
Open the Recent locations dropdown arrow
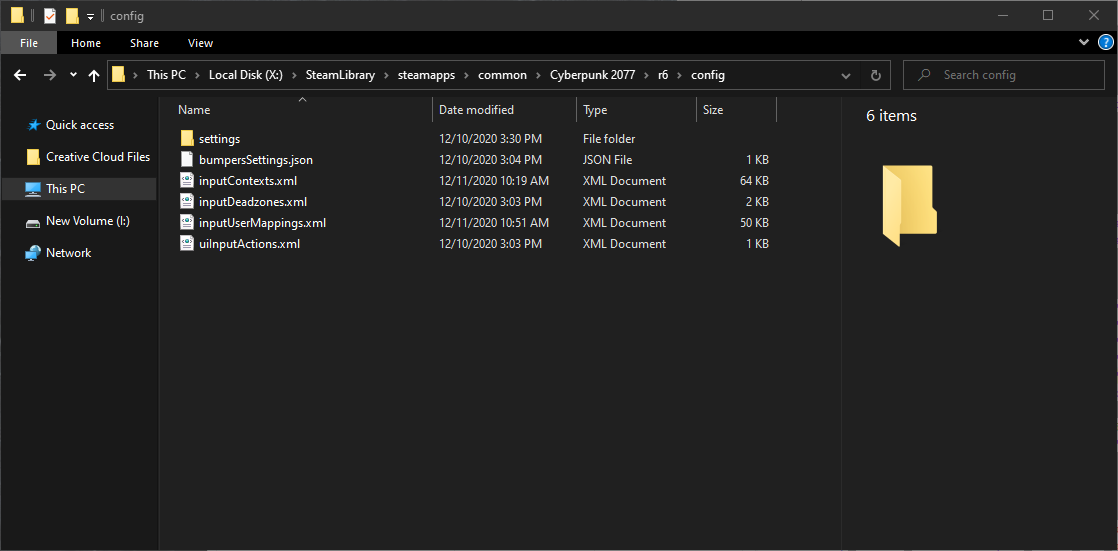point(73,75)
